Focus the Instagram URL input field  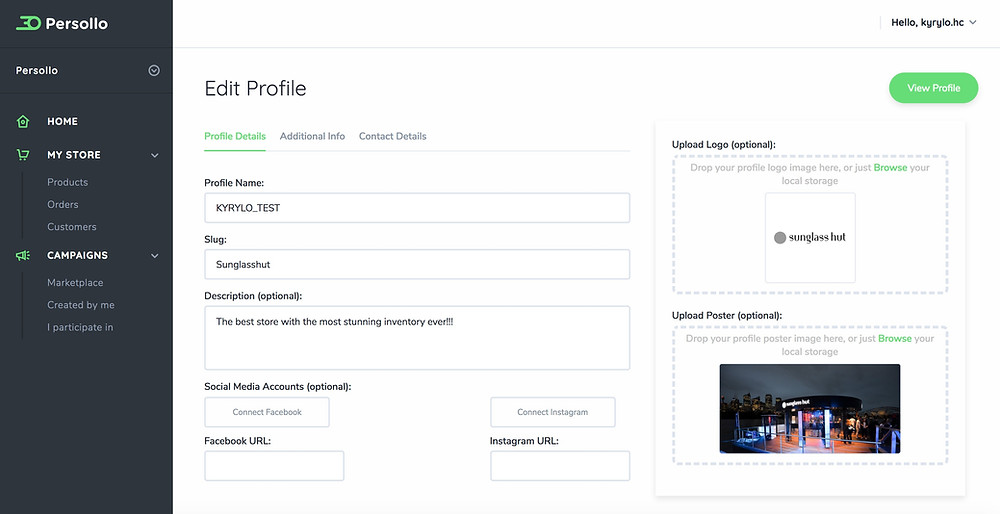click(x=560, y=466)
